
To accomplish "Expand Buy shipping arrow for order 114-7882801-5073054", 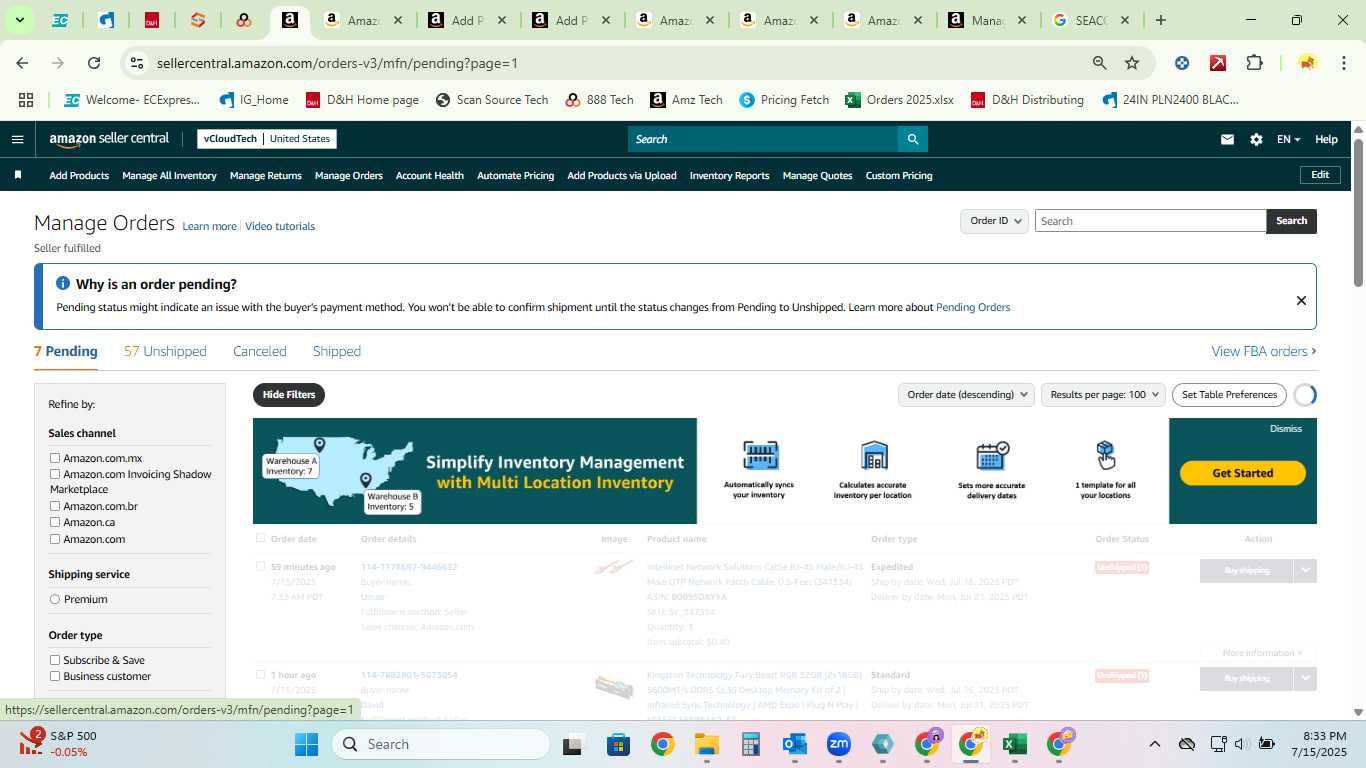I will (x=1305, y=678).
